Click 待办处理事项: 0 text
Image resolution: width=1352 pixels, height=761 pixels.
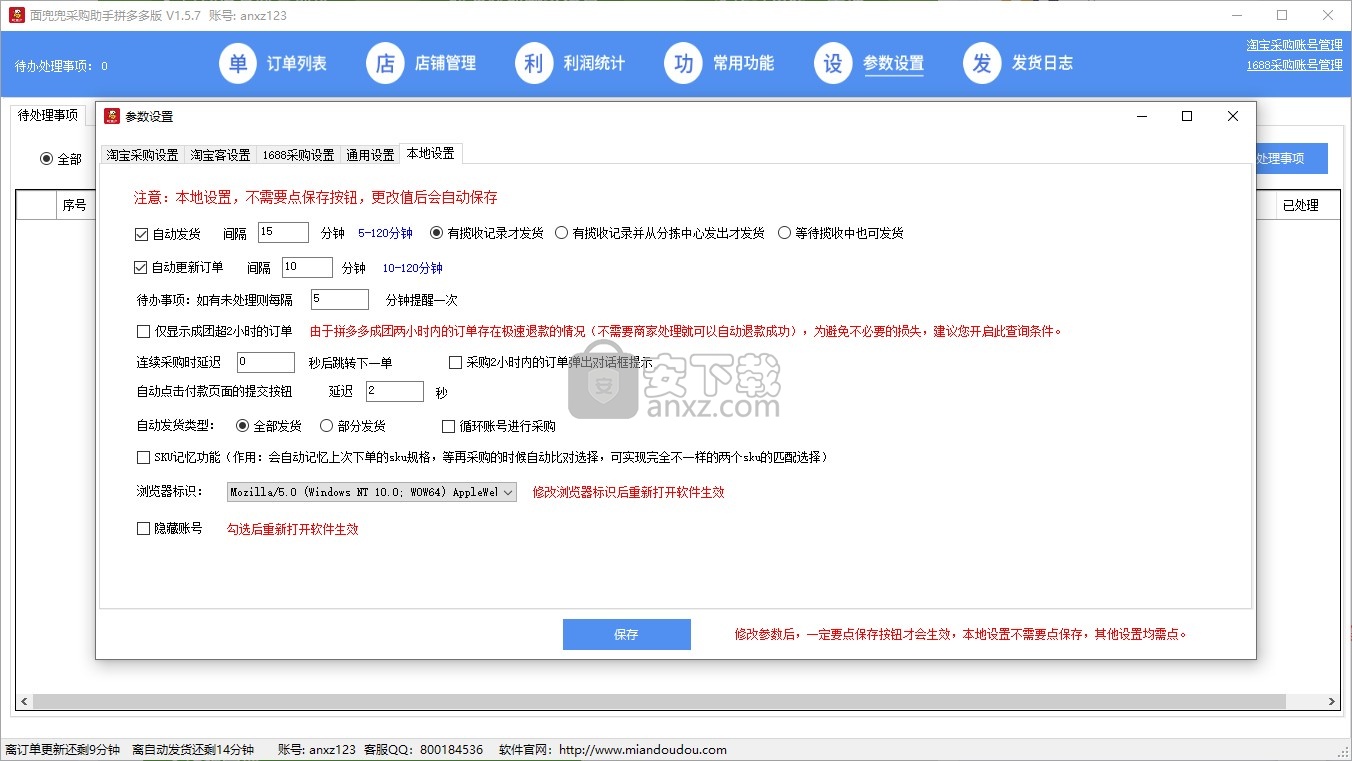(x=61, y=66)
